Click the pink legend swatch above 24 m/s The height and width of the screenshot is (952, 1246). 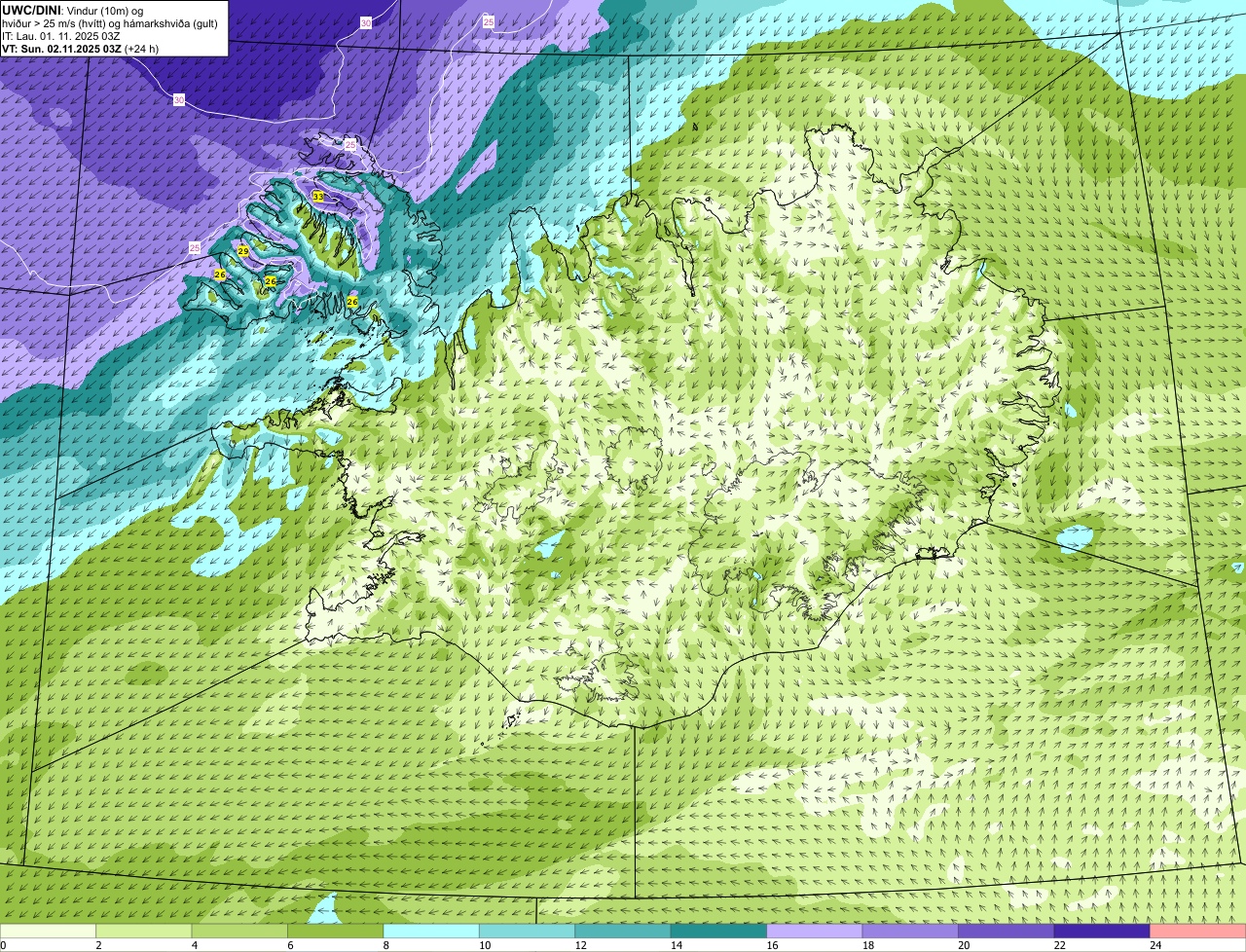tap(1198, 932)
